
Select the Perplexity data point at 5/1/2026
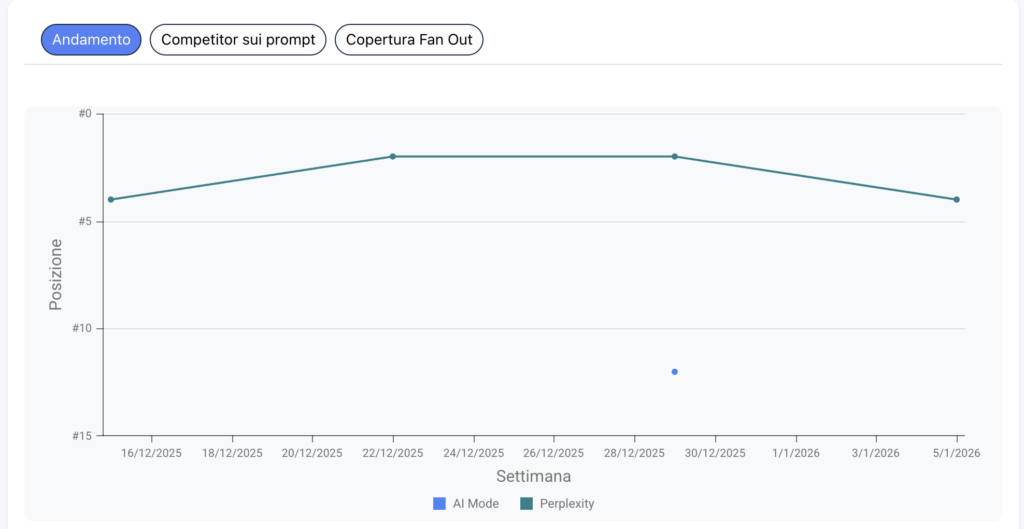957,199
